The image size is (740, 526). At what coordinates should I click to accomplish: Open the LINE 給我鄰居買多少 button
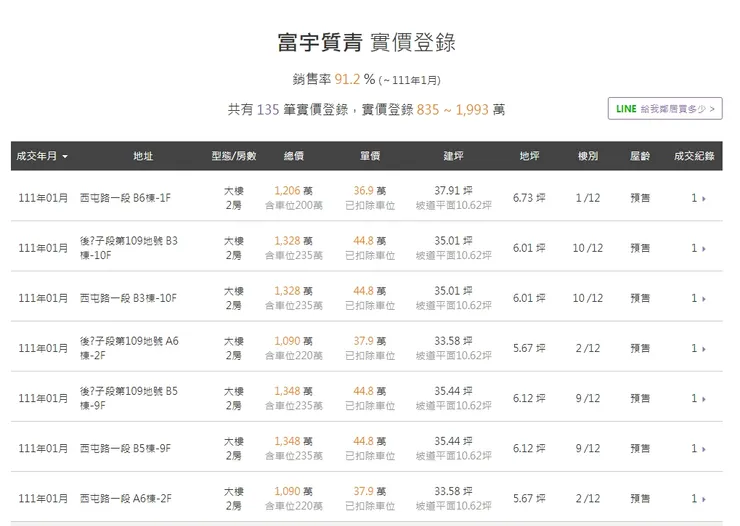click(x=664, y=109)
